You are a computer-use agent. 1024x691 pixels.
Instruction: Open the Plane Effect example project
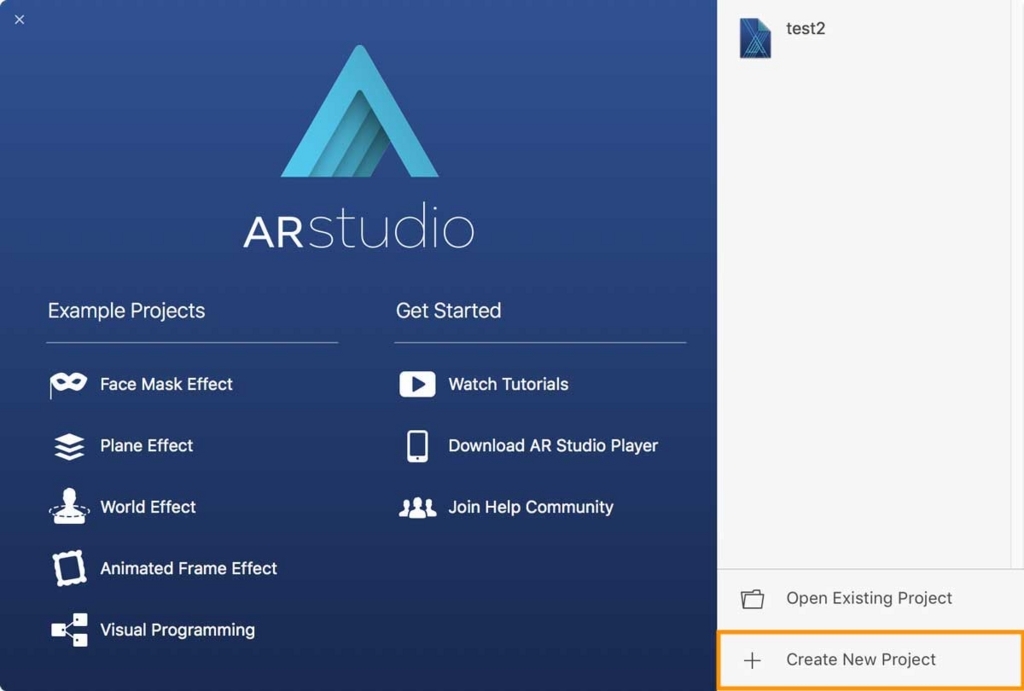(x=146, y=445)
